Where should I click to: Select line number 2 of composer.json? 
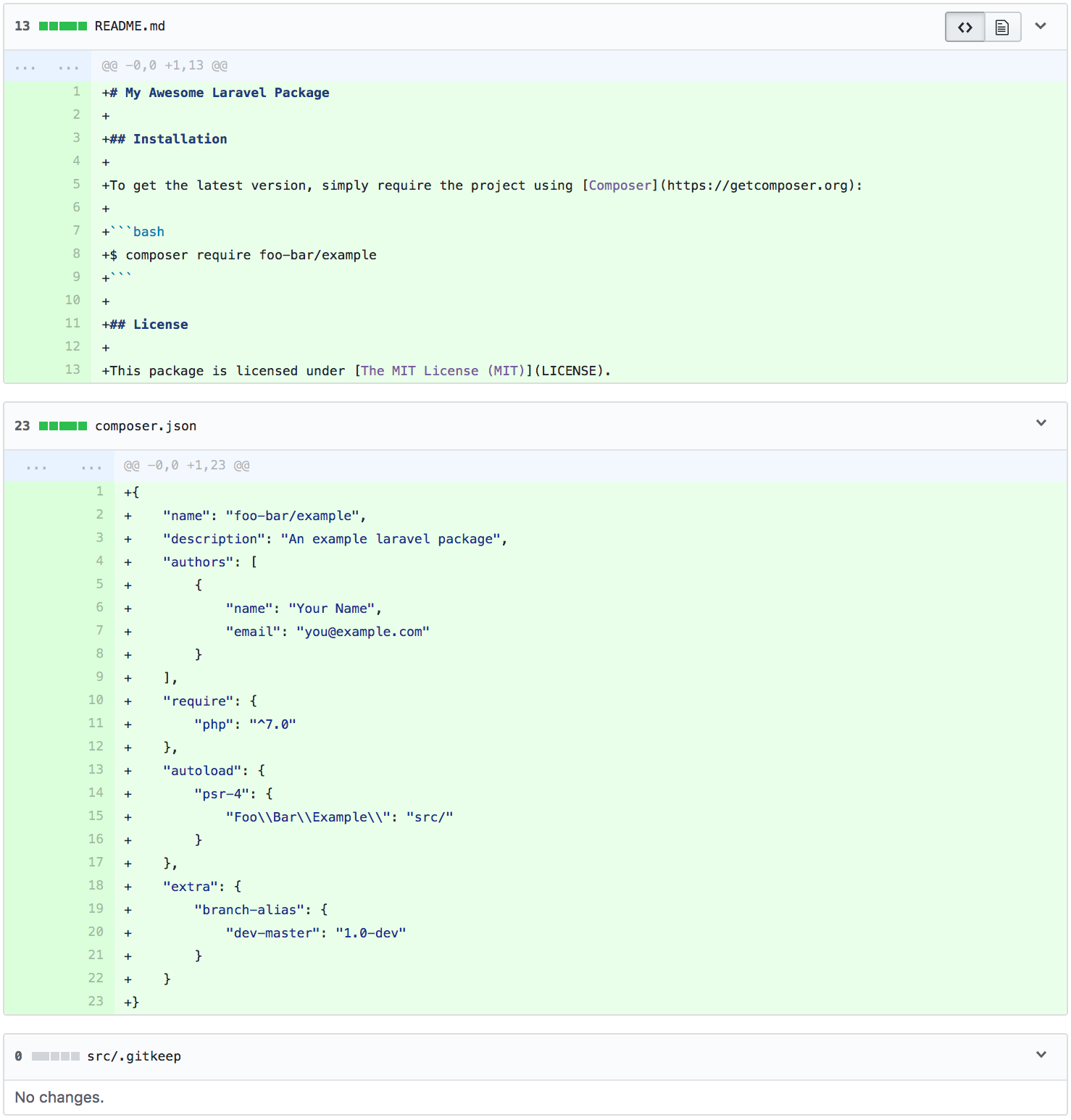pos(99,514)
